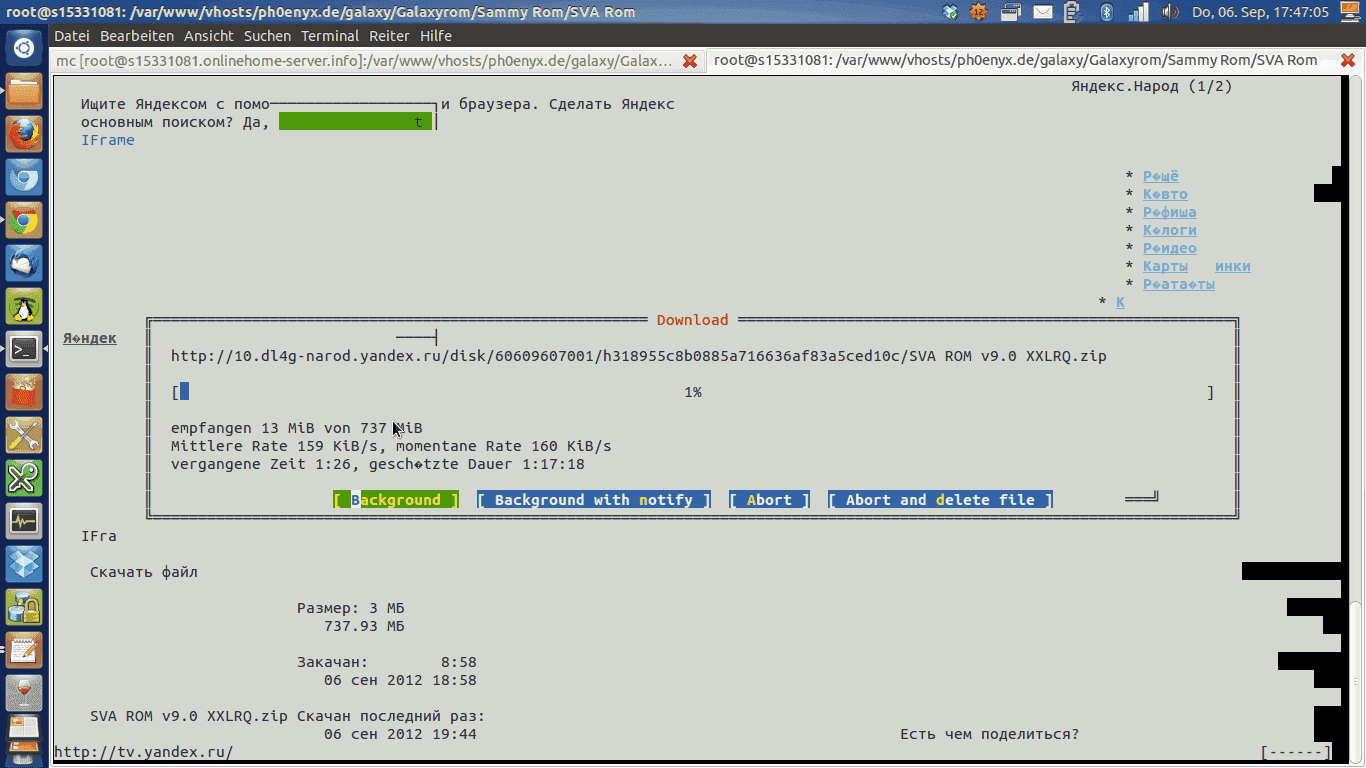The image size is (1366, 768).
Task: Click the status bar URL http://tv.yandex.ru/
Action: tap(143, 752)
